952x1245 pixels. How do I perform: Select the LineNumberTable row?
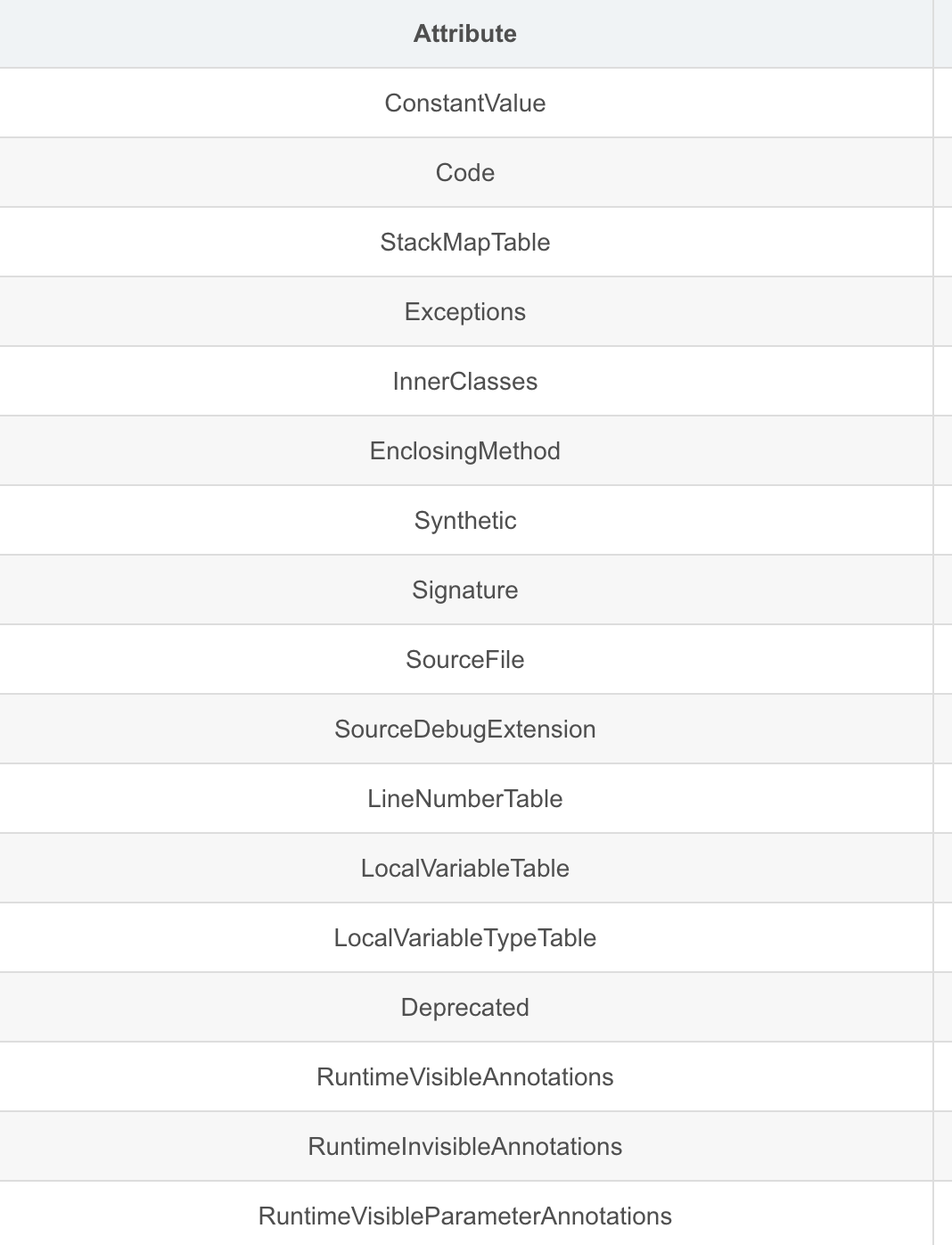pos(464,799)
